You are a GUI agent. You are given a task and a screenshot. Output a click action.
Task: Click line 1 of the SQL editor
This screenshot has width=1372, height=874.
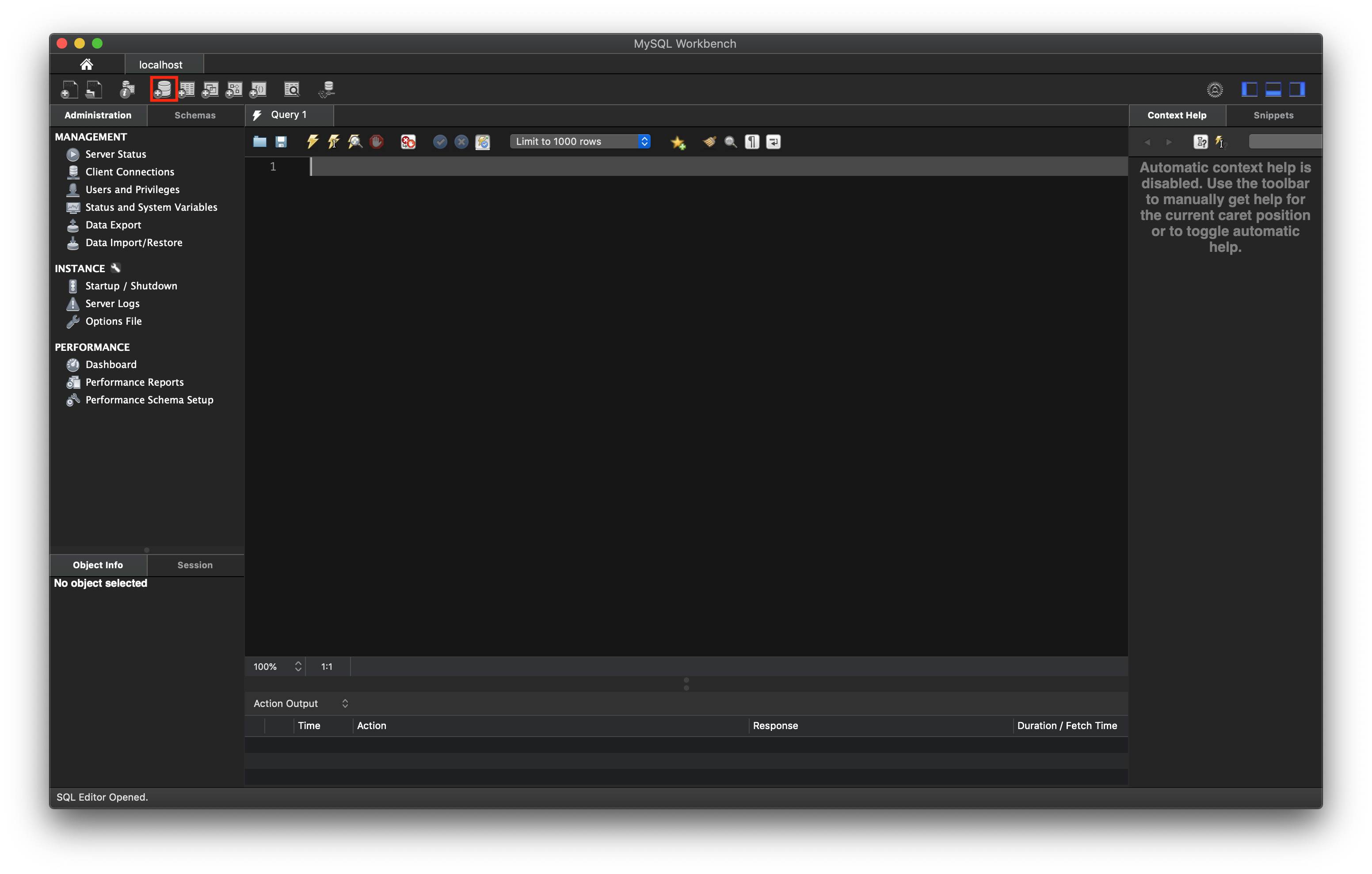(x=719, y=167)
